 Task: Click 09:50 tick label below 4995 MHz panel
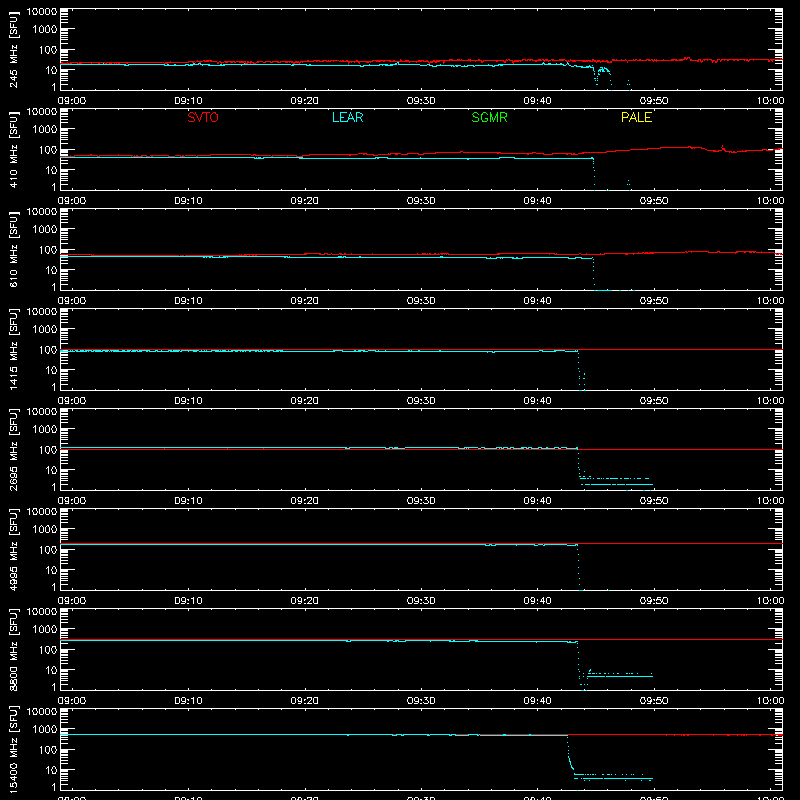pos(654,601)
